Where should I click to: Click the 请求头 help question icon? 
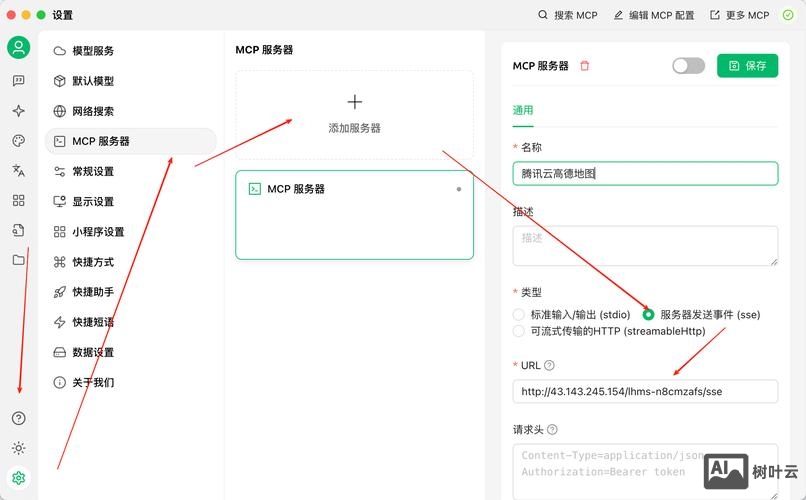tap(552, 430)
